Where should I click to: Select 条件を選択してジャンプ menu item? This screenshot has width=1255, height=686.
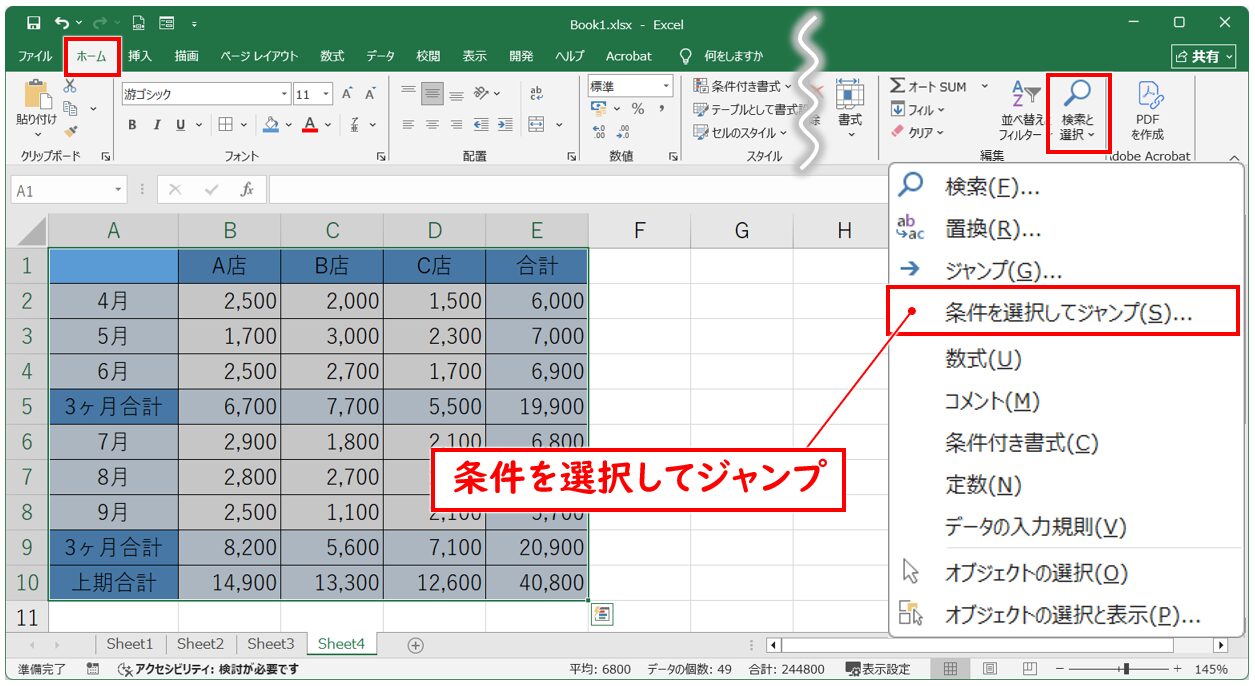click(x=1067, y=313)
